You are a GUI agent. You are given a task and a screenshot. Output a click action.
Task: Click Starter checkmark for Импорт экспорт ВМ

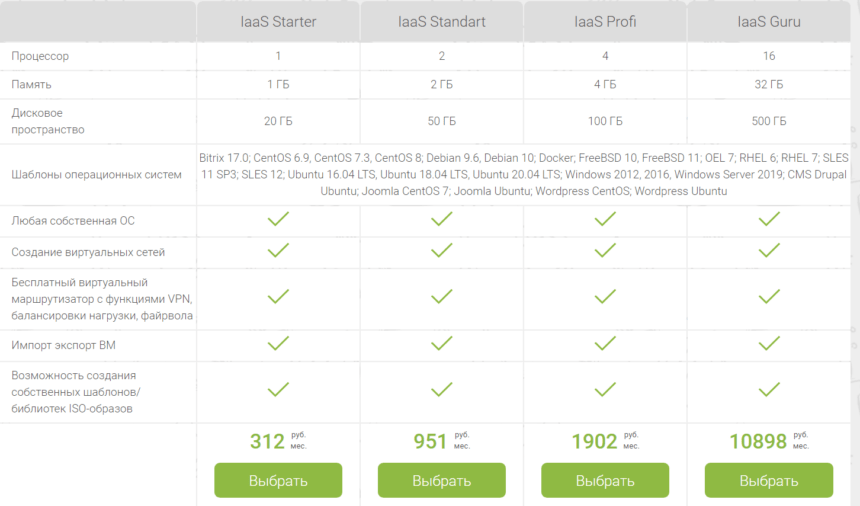point(278,343)
